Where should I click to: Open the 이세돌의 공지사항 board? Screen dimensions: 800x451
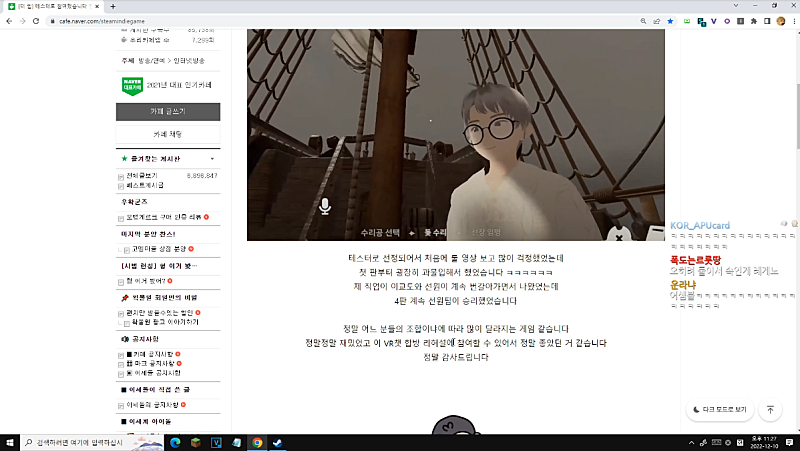153,405
